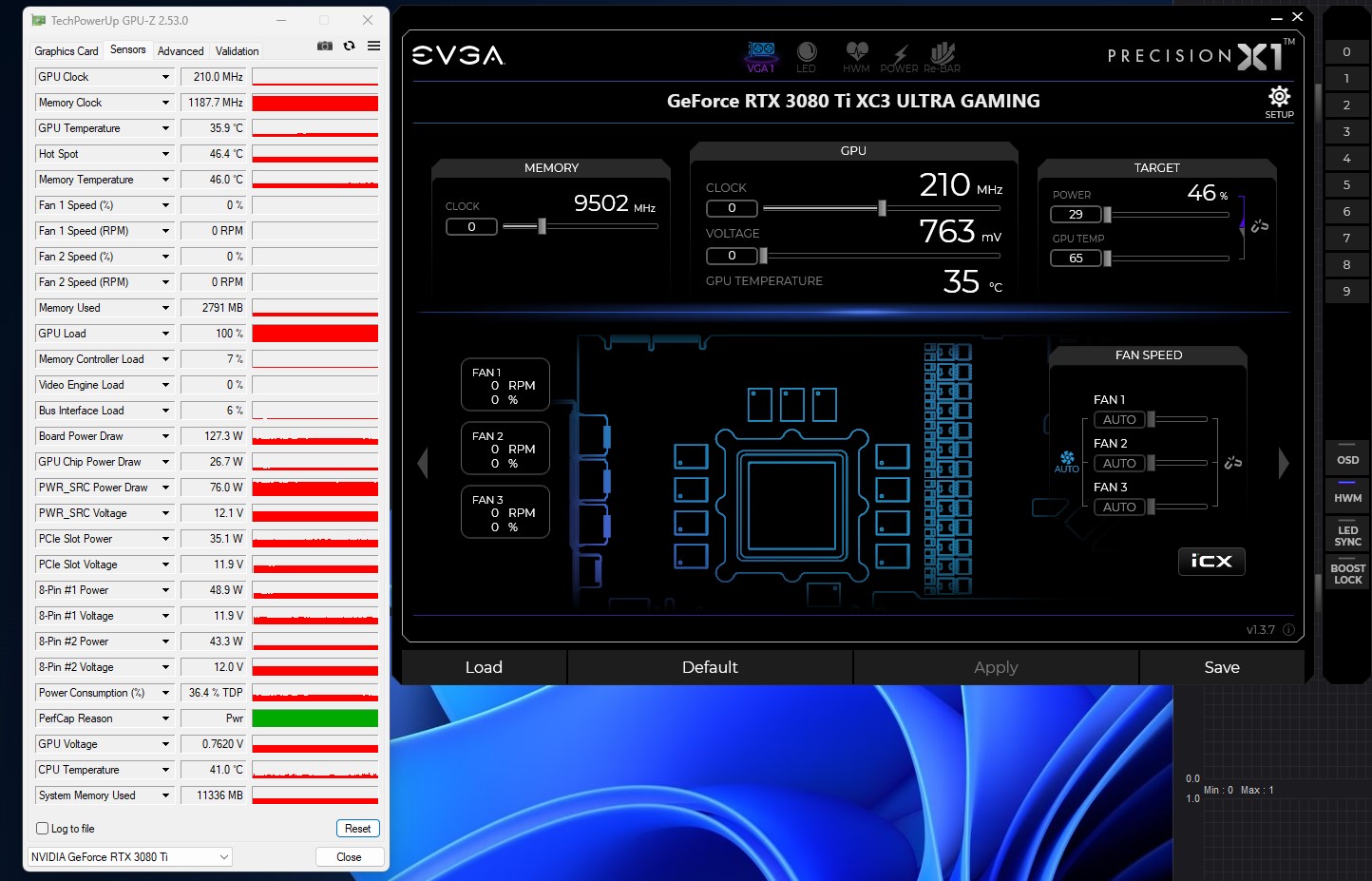Click the GPU Clock offset input field
The height and width of the screenshot is (881, 1372).
pyautogui.click(x=732, y=208)
